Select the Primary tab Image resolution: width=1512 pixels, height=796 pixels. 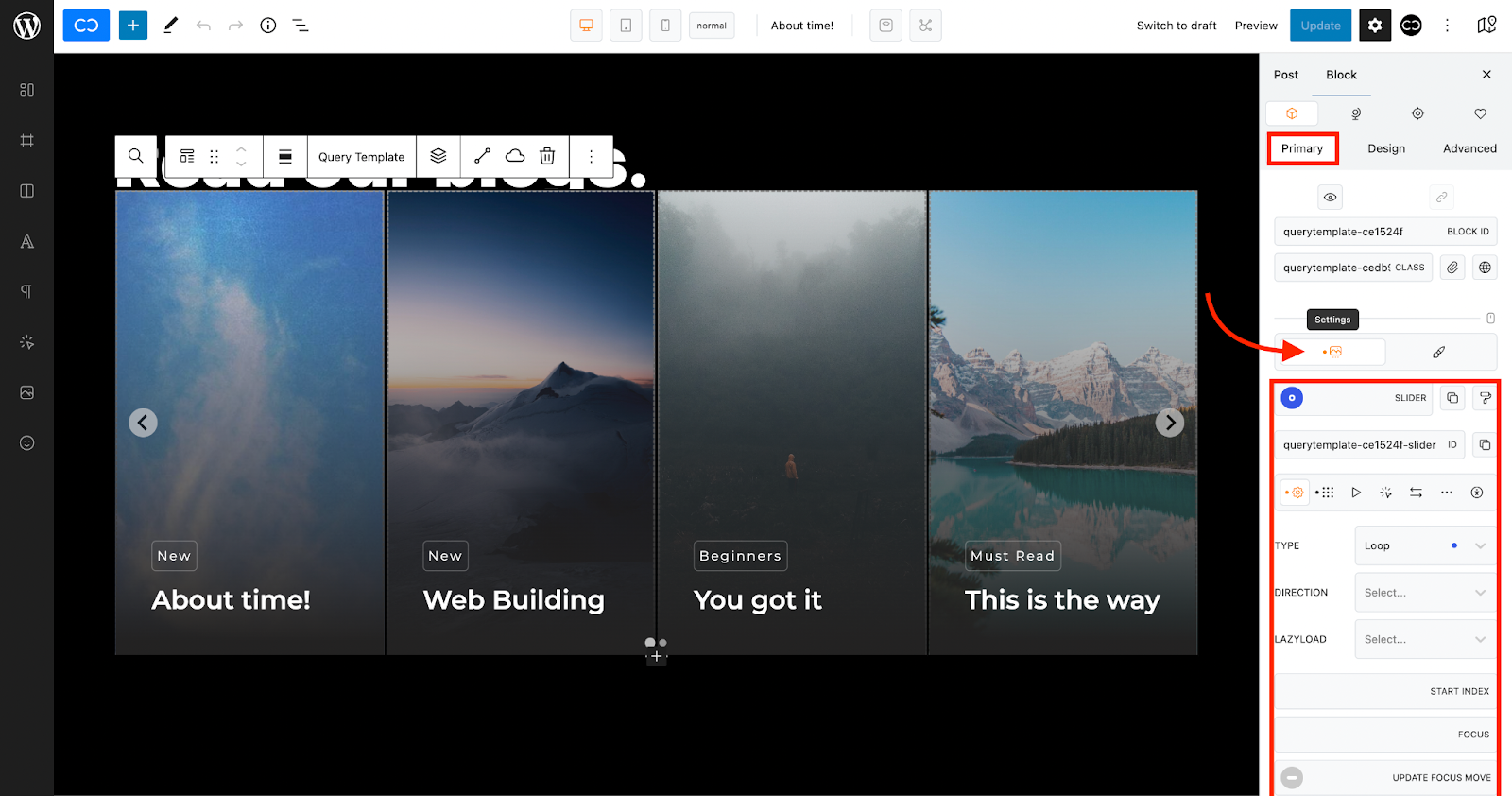(1302, 148)
